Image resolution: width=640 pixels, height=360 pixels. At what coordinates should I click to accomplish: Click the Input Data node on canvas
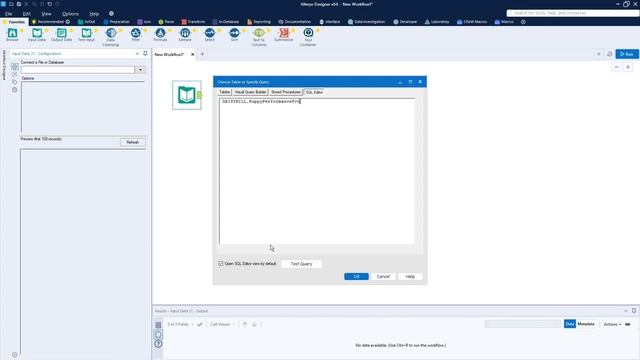pyautogui.click(x=187, y=95)
